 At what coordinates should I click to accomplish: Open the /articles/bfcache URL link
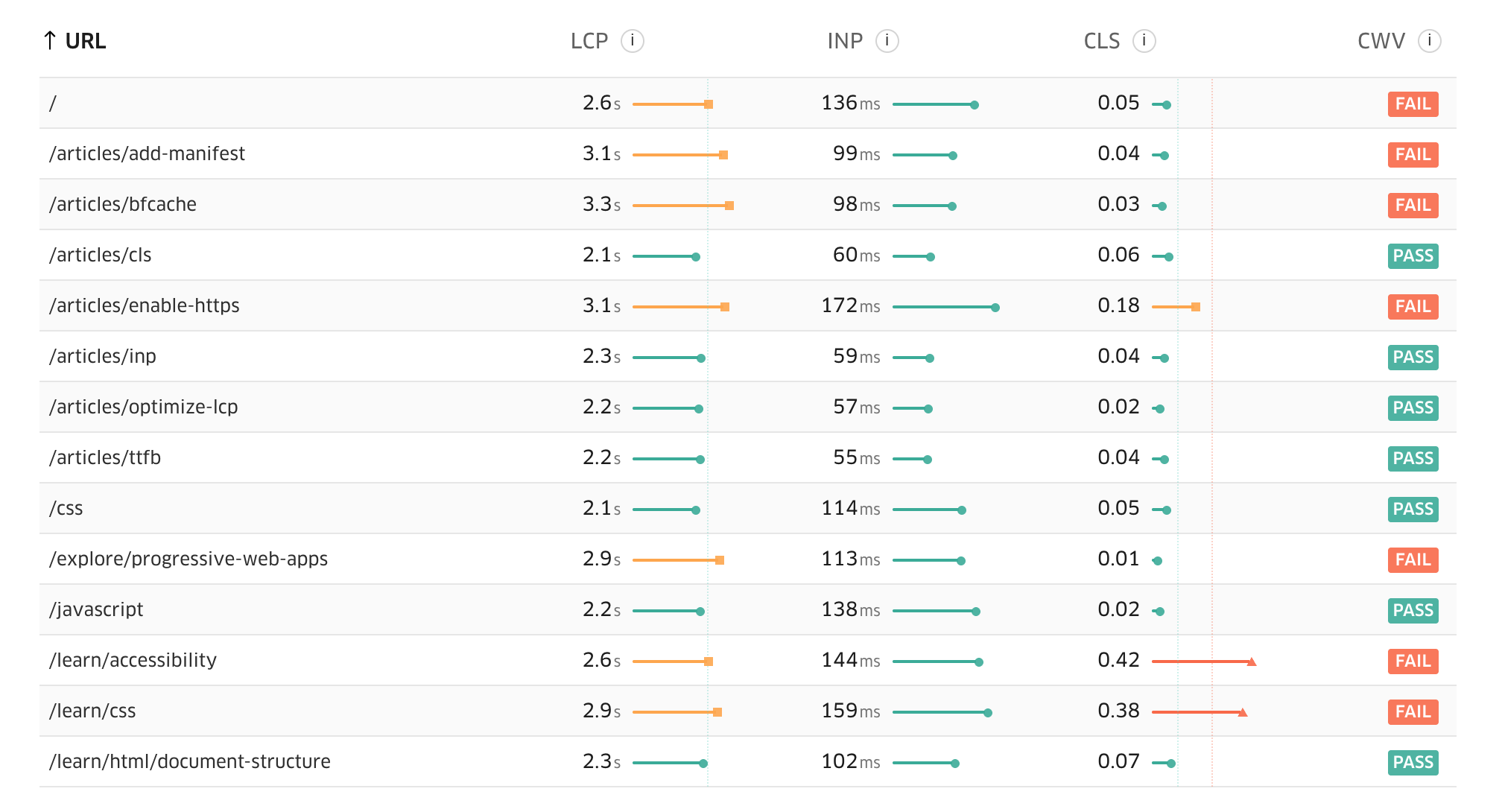click(x=123, y=205)
